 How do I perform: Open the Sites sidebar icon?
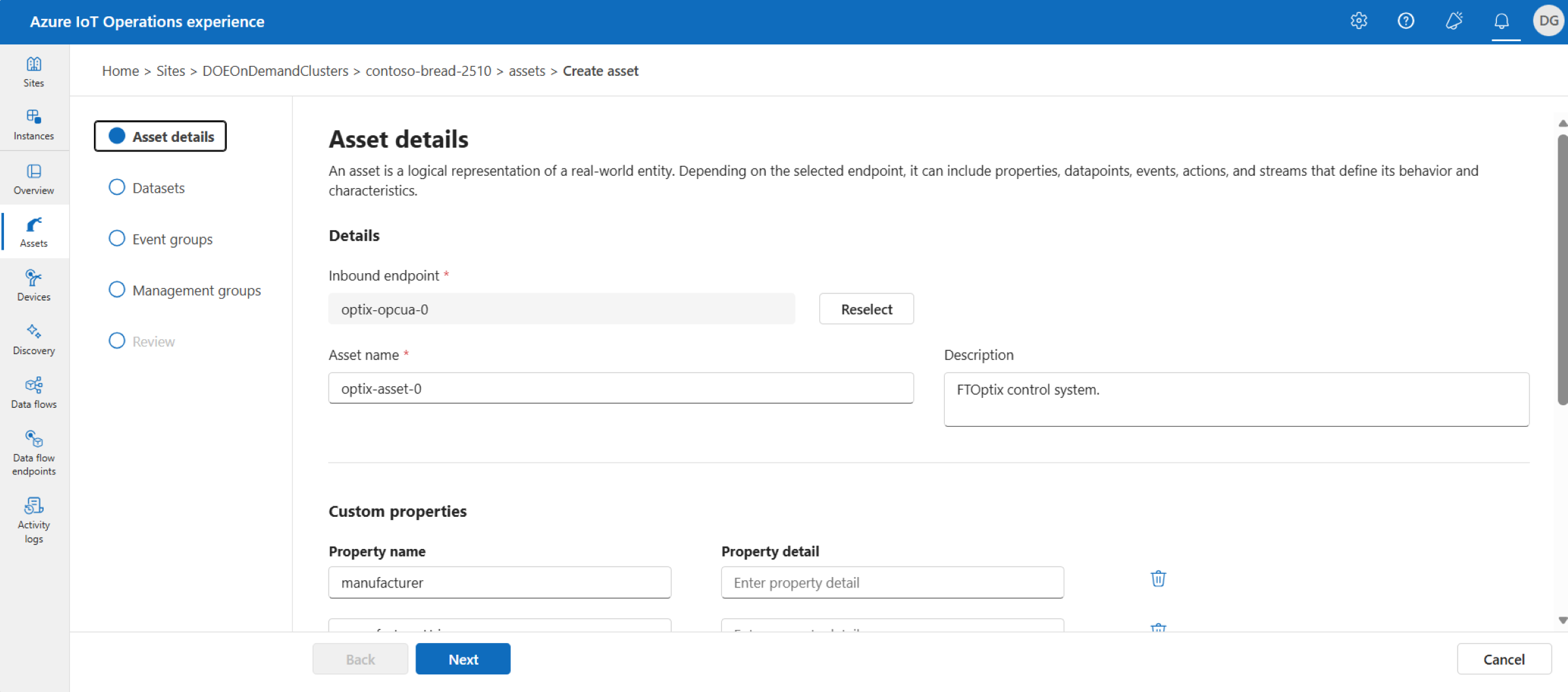pyautogui.click(x=34, y=72)
